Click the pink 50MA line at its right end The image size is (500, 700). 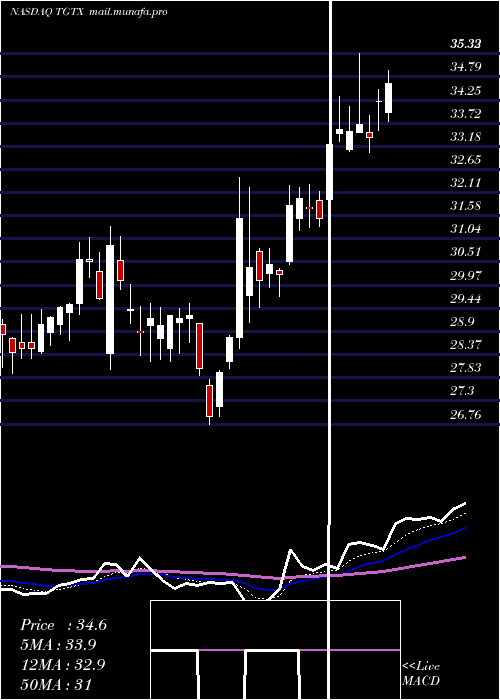click(463, 558)
